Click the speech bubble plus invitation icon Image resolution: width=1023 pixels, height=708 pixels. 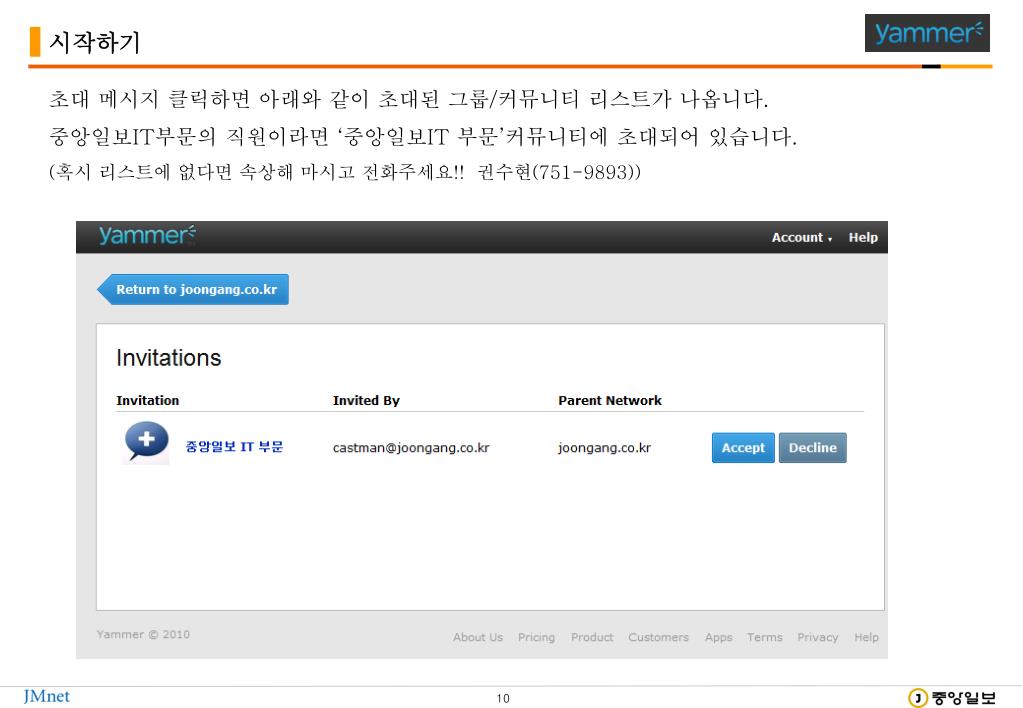point(146,442)
